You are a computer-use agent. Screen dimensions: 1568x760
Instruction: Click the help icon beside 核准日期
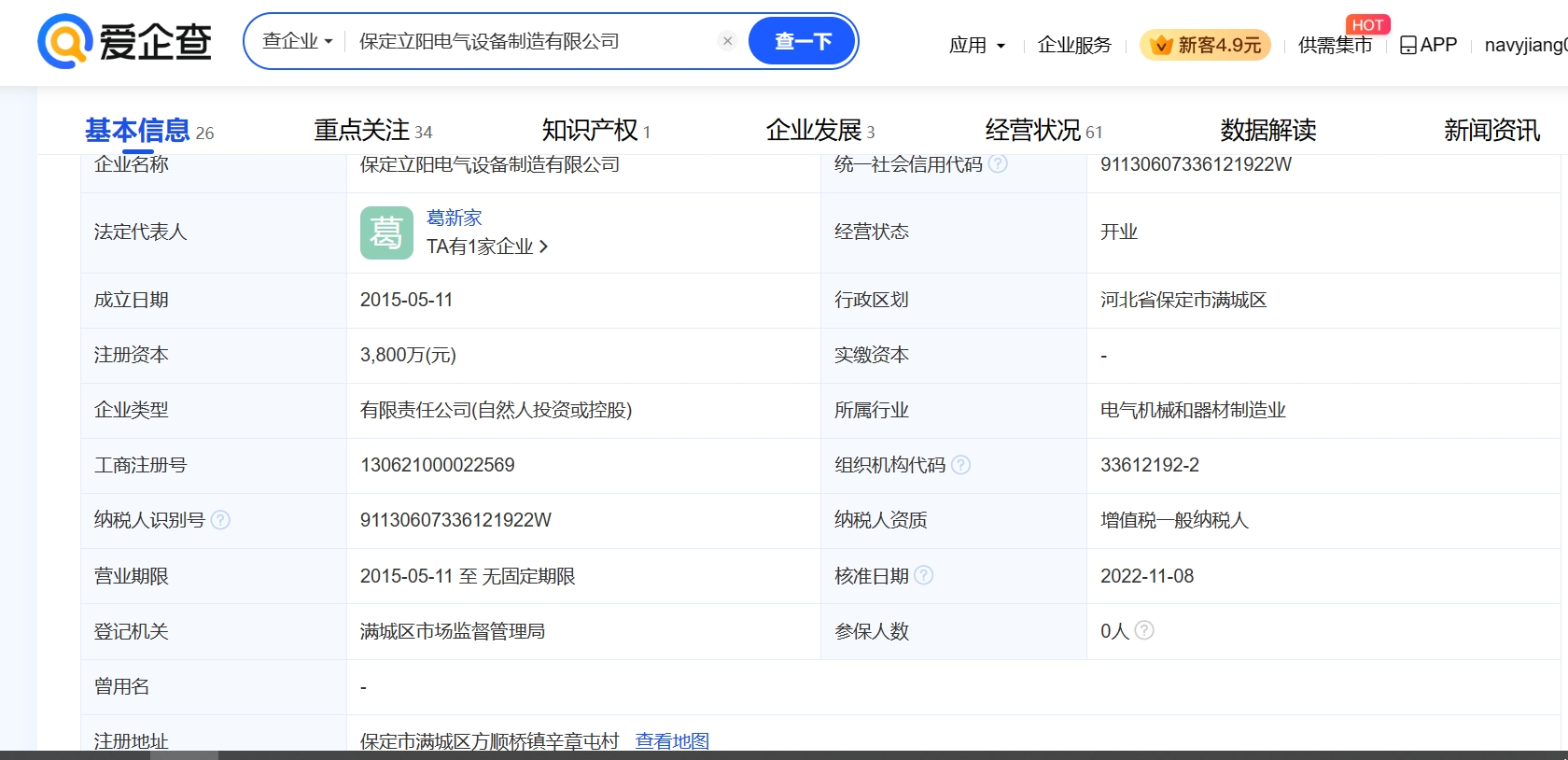[x=923, y=575]
